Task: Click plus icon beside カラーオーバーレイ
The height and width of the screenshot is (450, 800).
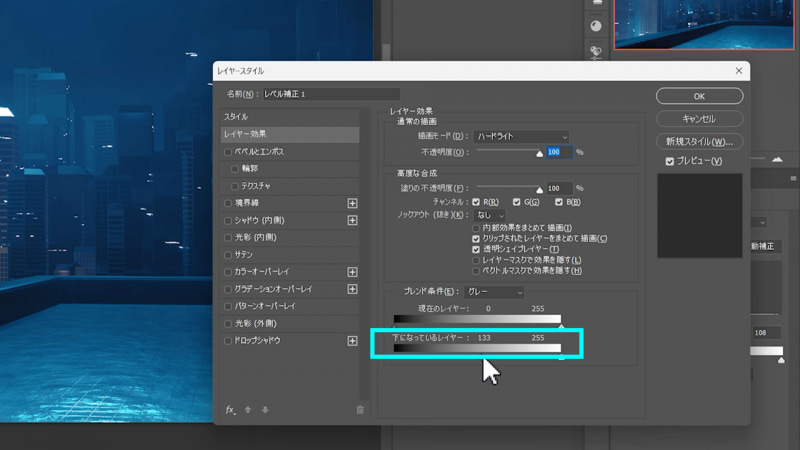Action: pyautogui.click(x=352, y=272)
